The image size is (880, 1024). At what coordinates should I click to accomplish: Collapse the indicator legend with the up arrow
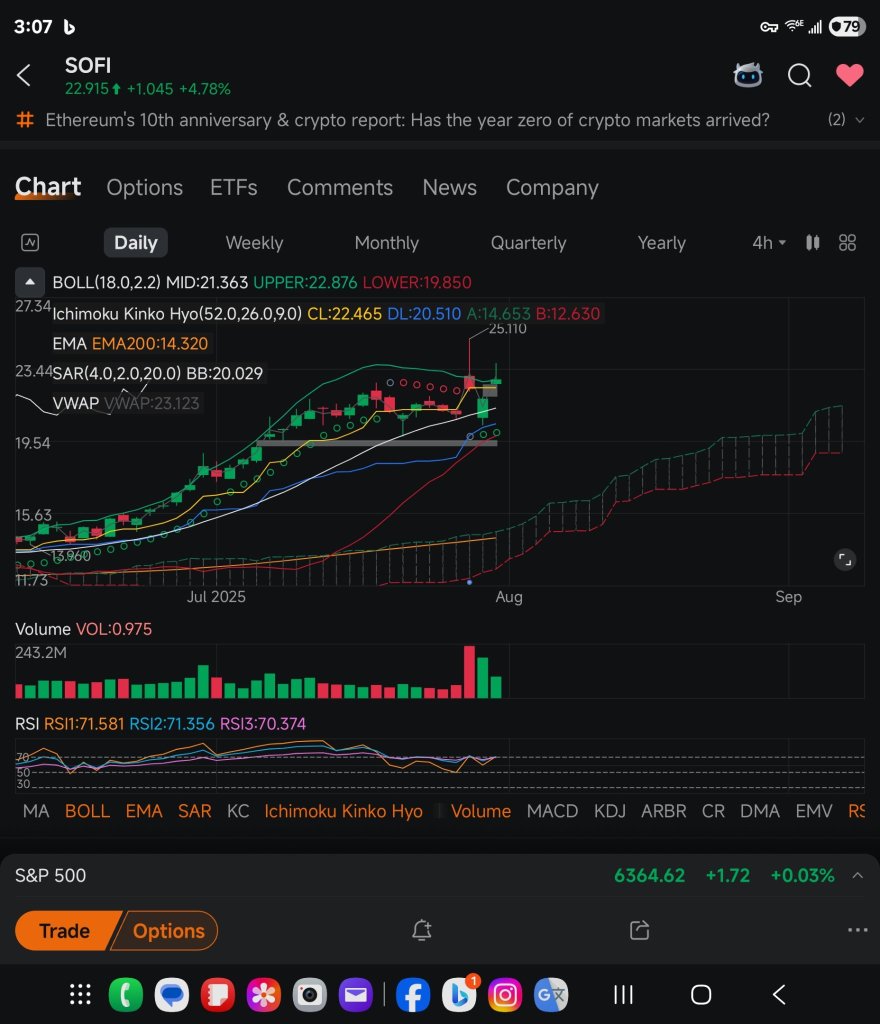click(30, 282)
